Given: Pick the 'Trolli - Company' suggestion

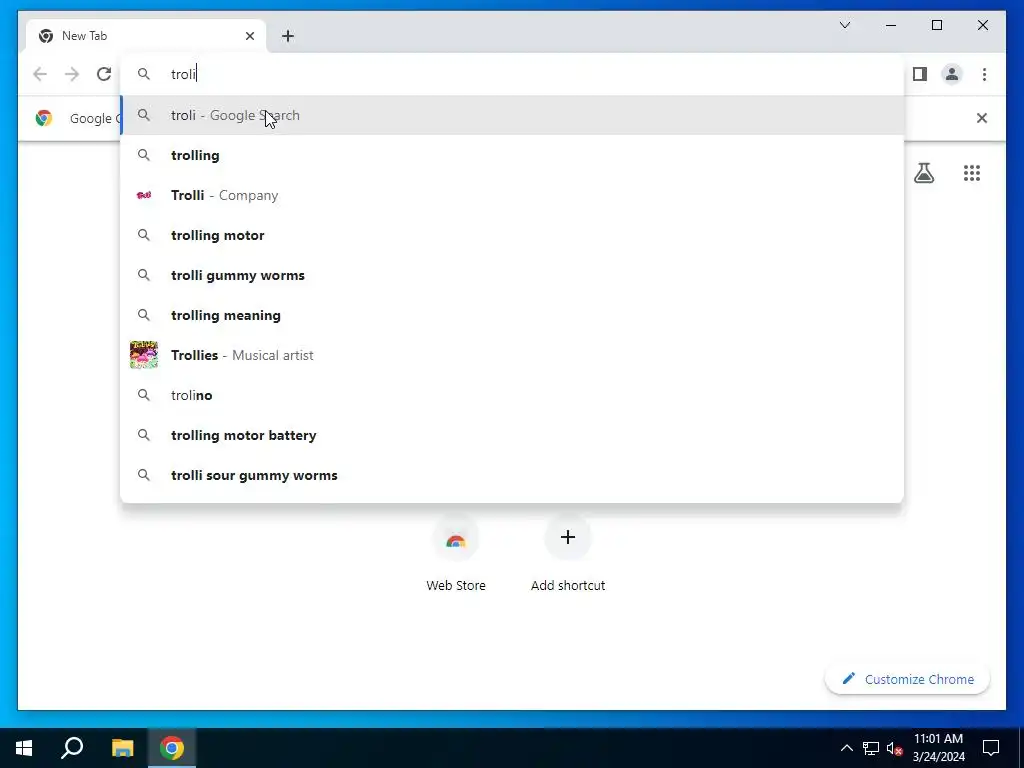Looking at the screenshot, I should tap(512, 195).
